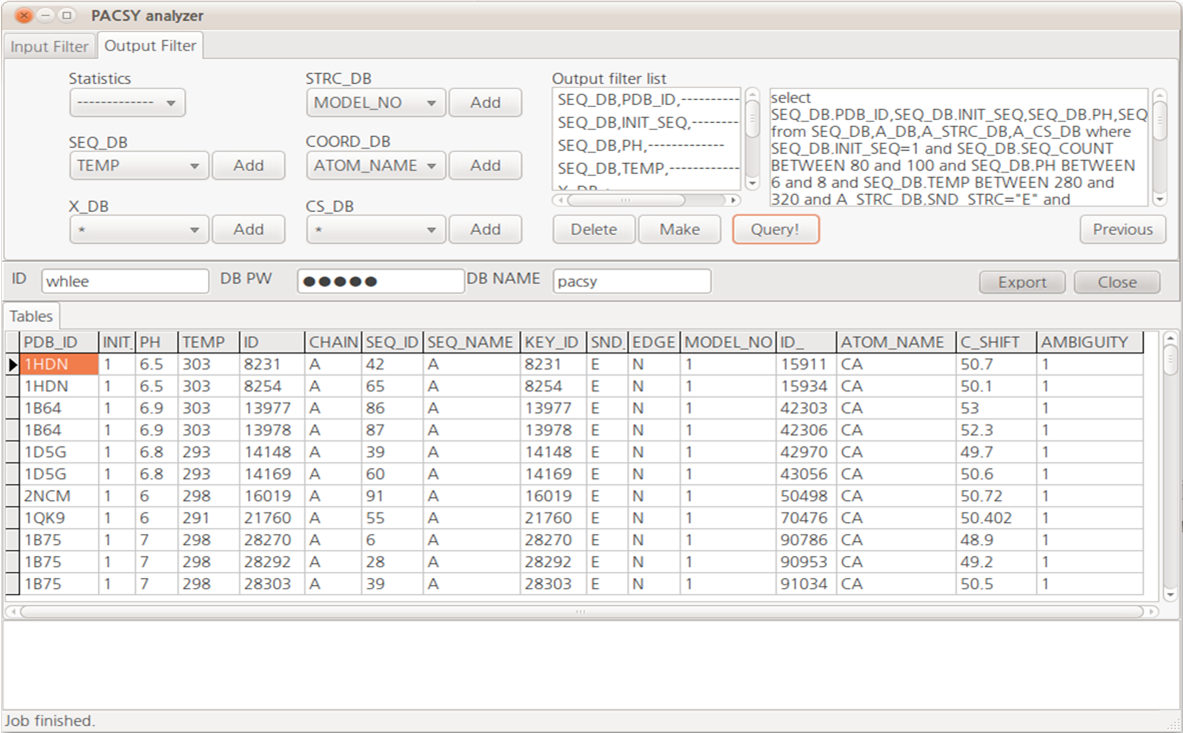1183x733 pixels.
Task: Select the 2NCM PDB_ID cell
Action: point(60,496)
